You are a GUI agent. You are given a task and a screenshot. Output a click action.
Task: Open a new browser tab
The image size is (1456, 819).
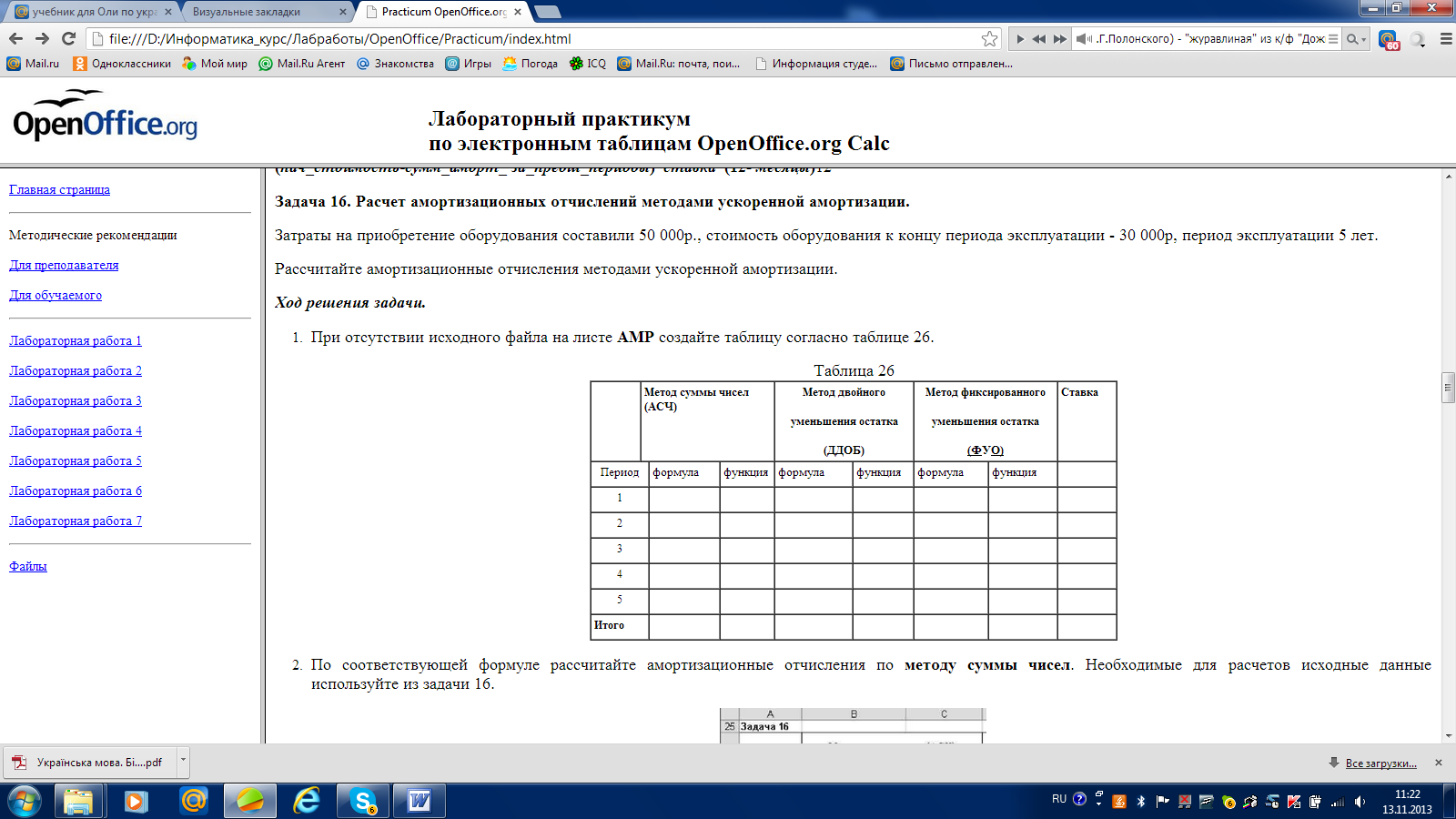coord(548,12)
